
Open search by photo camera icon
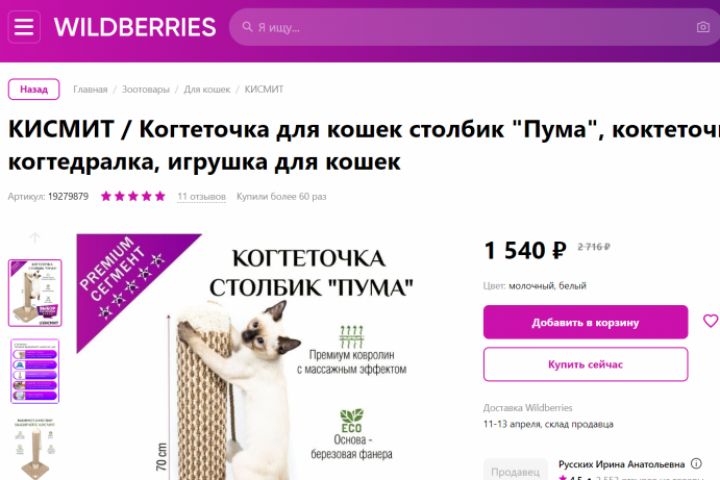point(703,27)
